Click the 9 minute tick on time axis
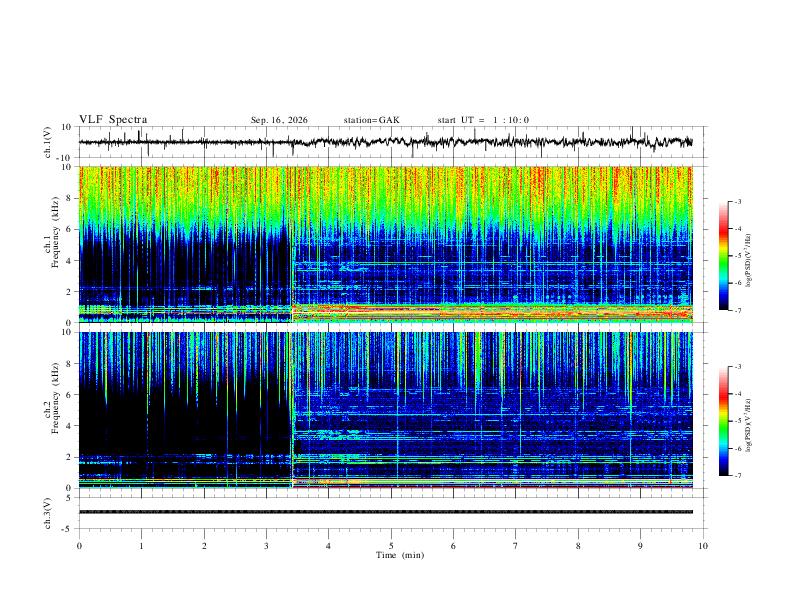 point(640,546)
